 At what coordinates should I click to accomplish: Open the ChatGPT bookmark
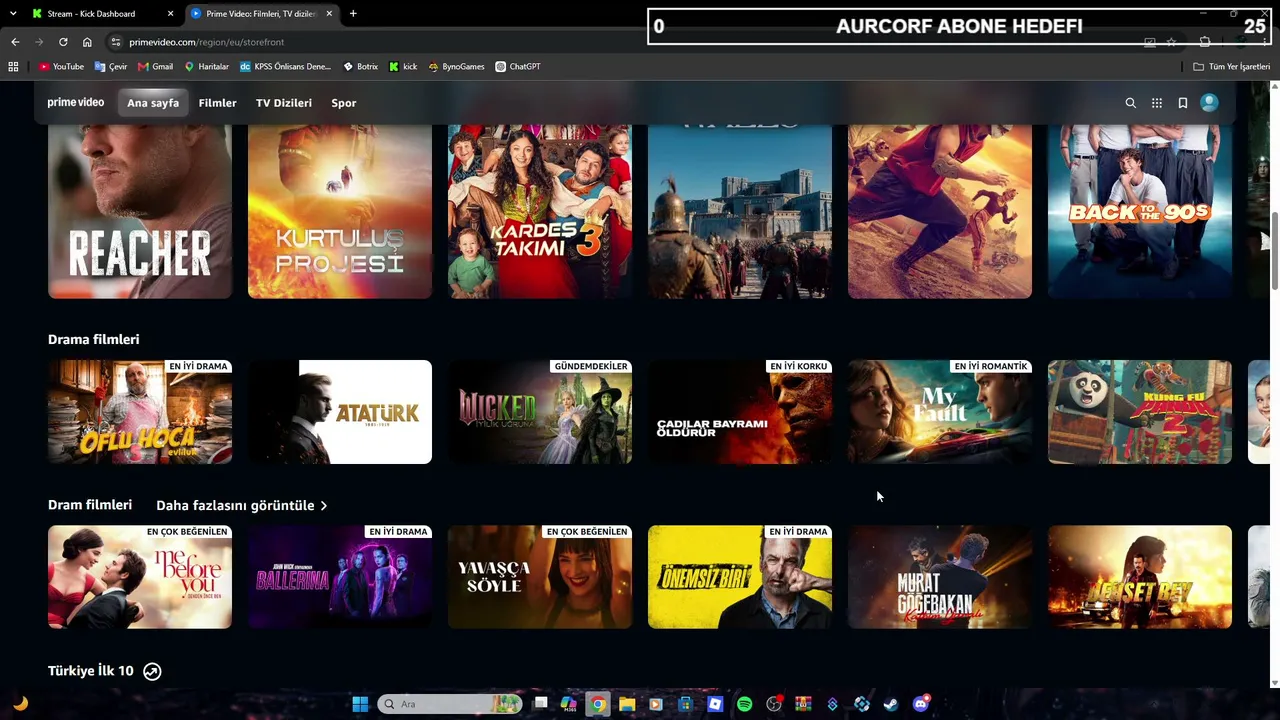[x=518, y=67]
